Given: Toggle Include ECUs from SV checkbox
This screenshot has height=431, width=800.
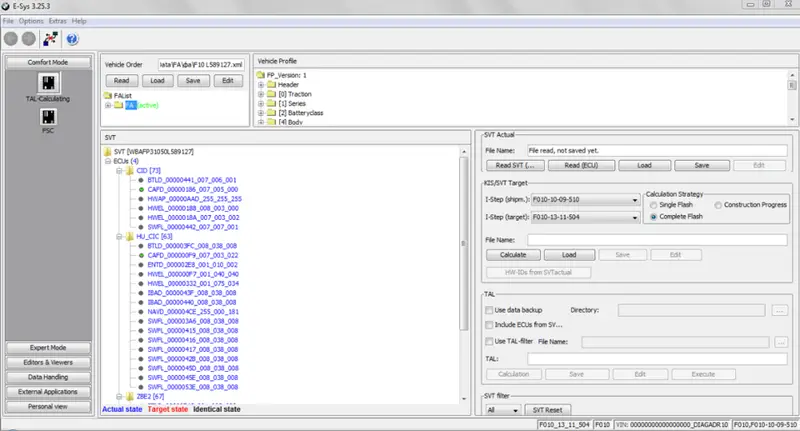Looking at the screenshot, I should (489, 325).
